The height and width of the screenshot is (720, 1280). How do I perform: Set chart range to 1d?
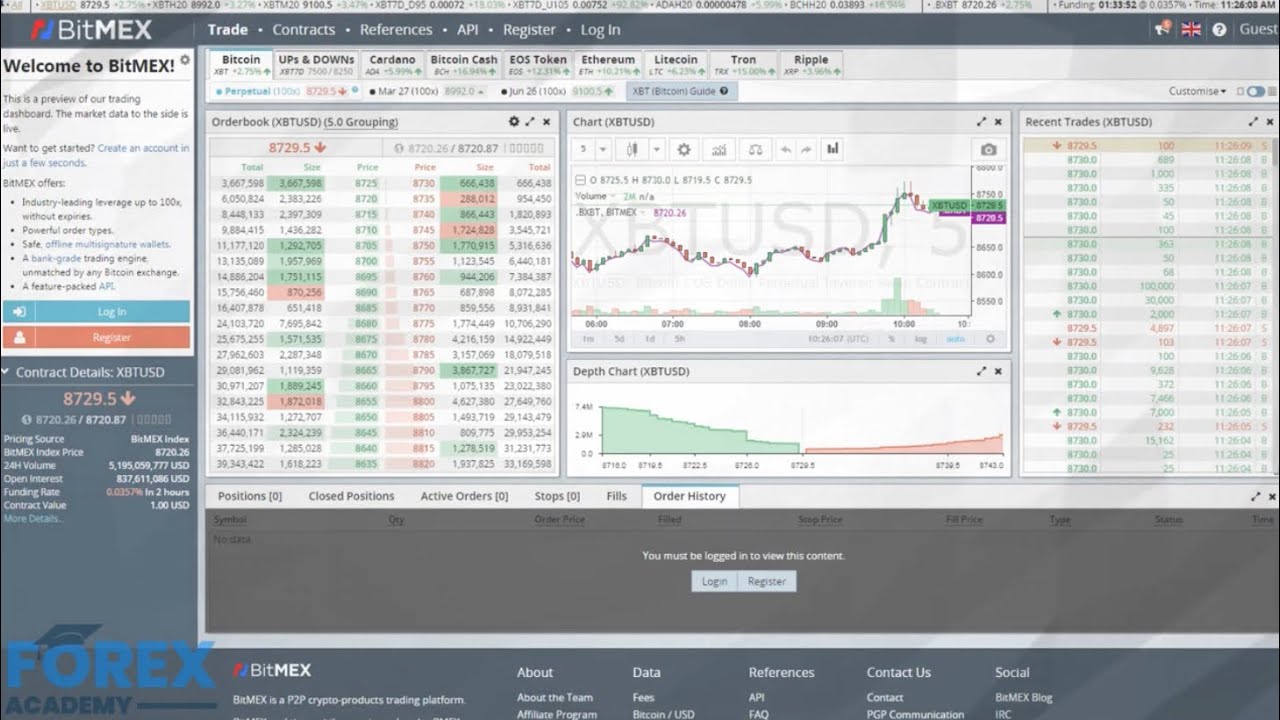click(x=650, y=339)
